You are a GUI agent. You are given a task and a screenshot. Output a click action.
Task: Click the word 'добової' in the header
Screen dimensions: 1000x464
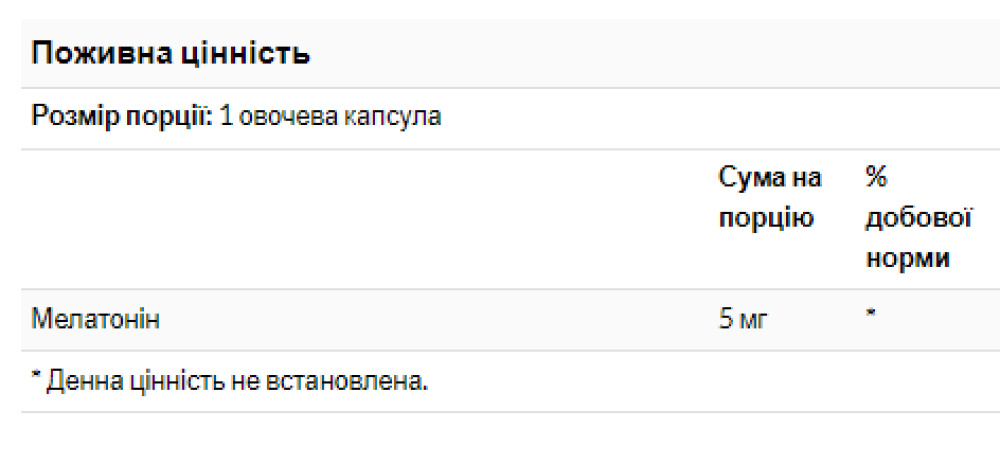tap(918, 218)
